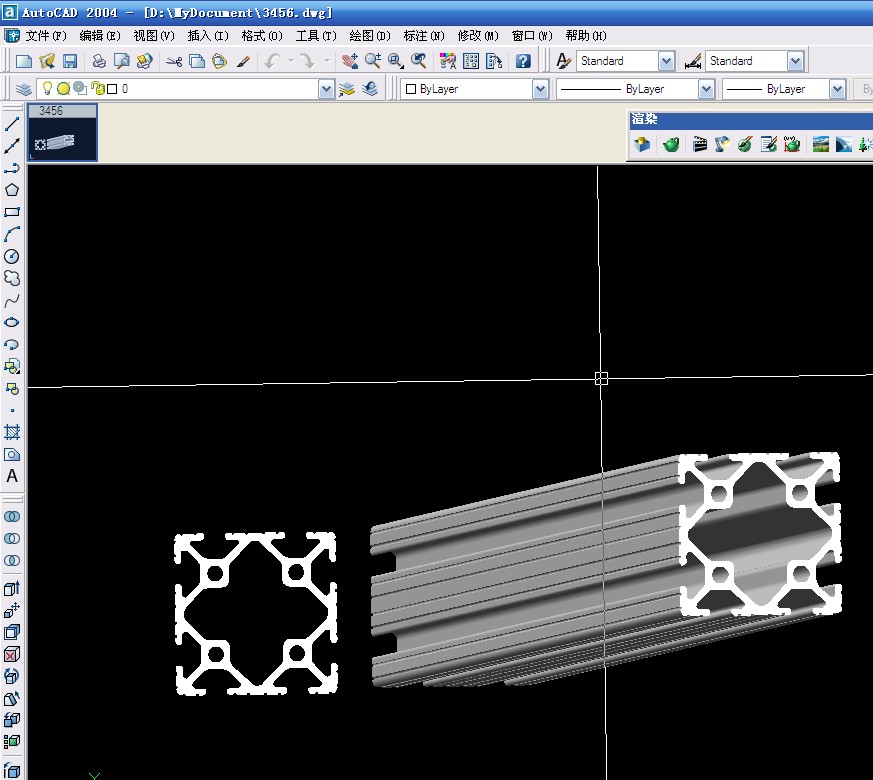Click the Extrude solid tool
Image resolution: width=873 pixels, height=780 pixels.
point(12,588)
